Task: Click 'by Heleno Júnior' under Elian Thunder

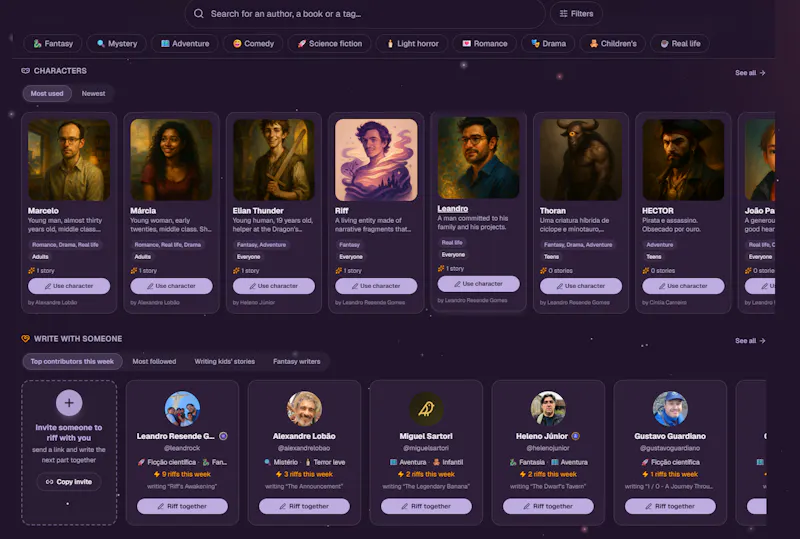Action: [x=254, y=303]
